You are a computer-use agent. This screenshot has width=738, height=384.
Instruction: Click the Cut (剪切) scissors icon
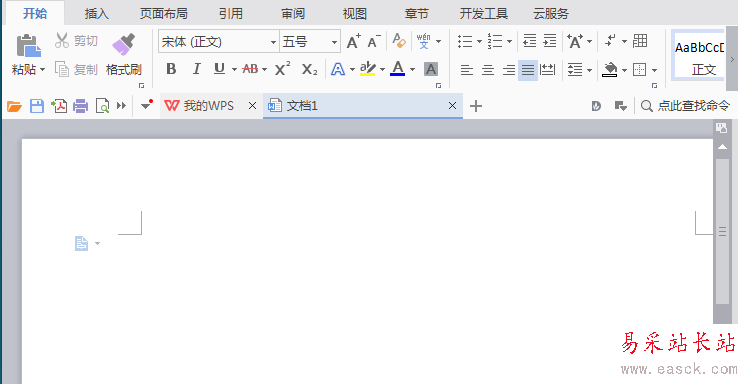[x=62, y=40]
